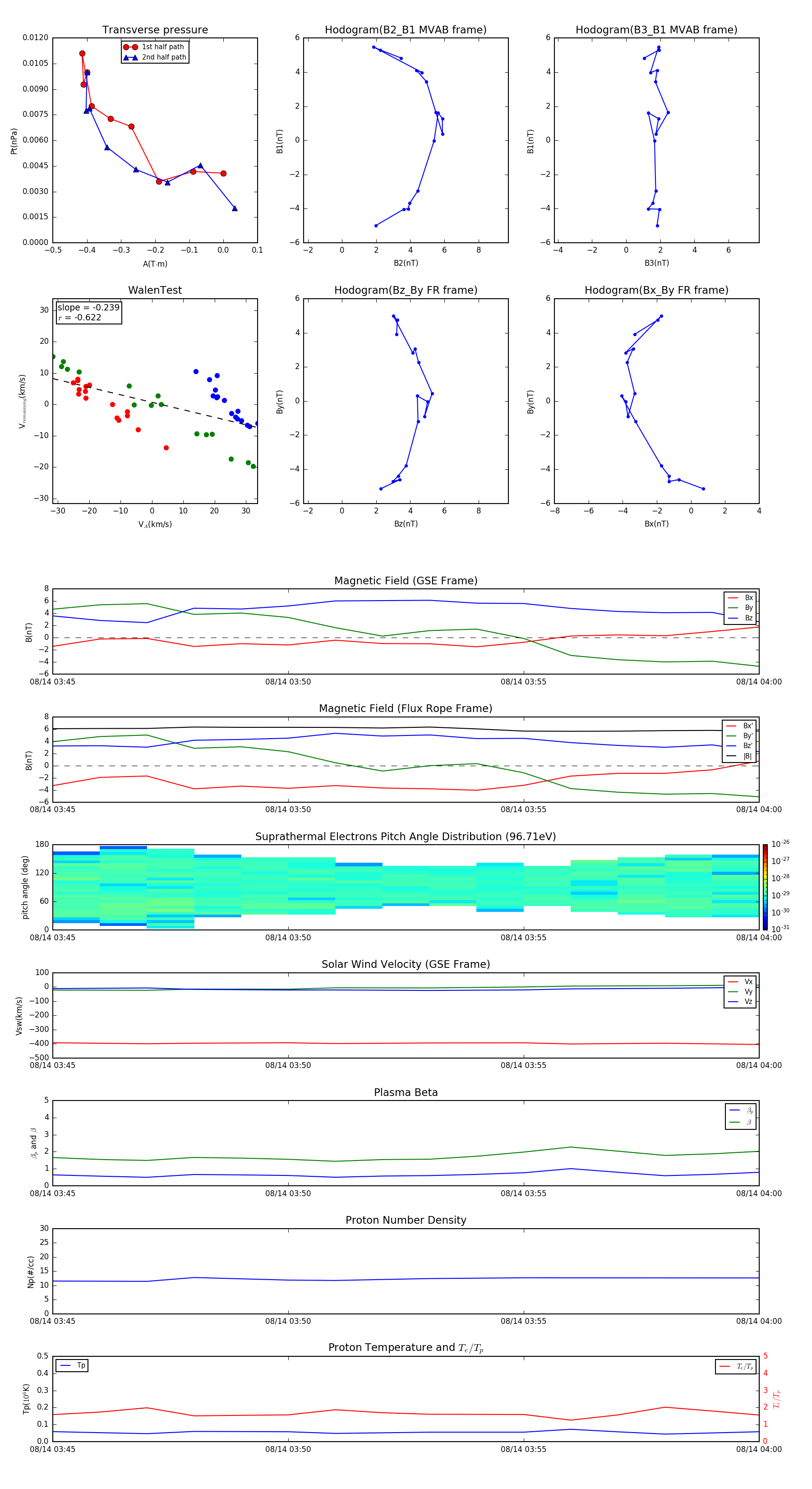Click the "V_A(km/s)" x-axis label of the WalenTest plot
The height and width of the screenshot is (1489, 812).
(155, 524)
